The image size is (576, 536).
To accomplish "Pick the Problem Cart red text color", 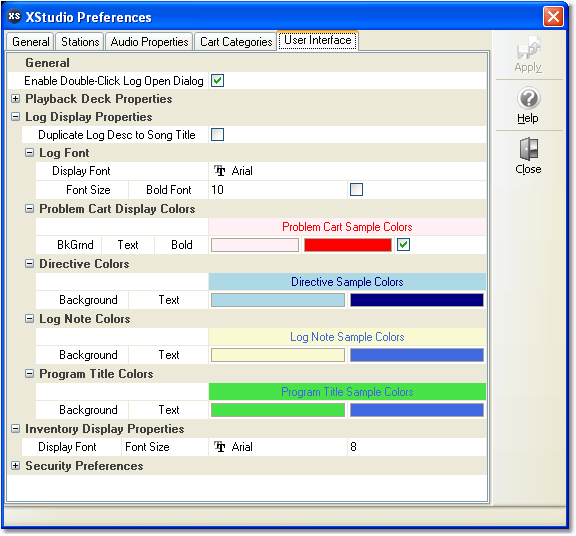I will click(348, 245).
